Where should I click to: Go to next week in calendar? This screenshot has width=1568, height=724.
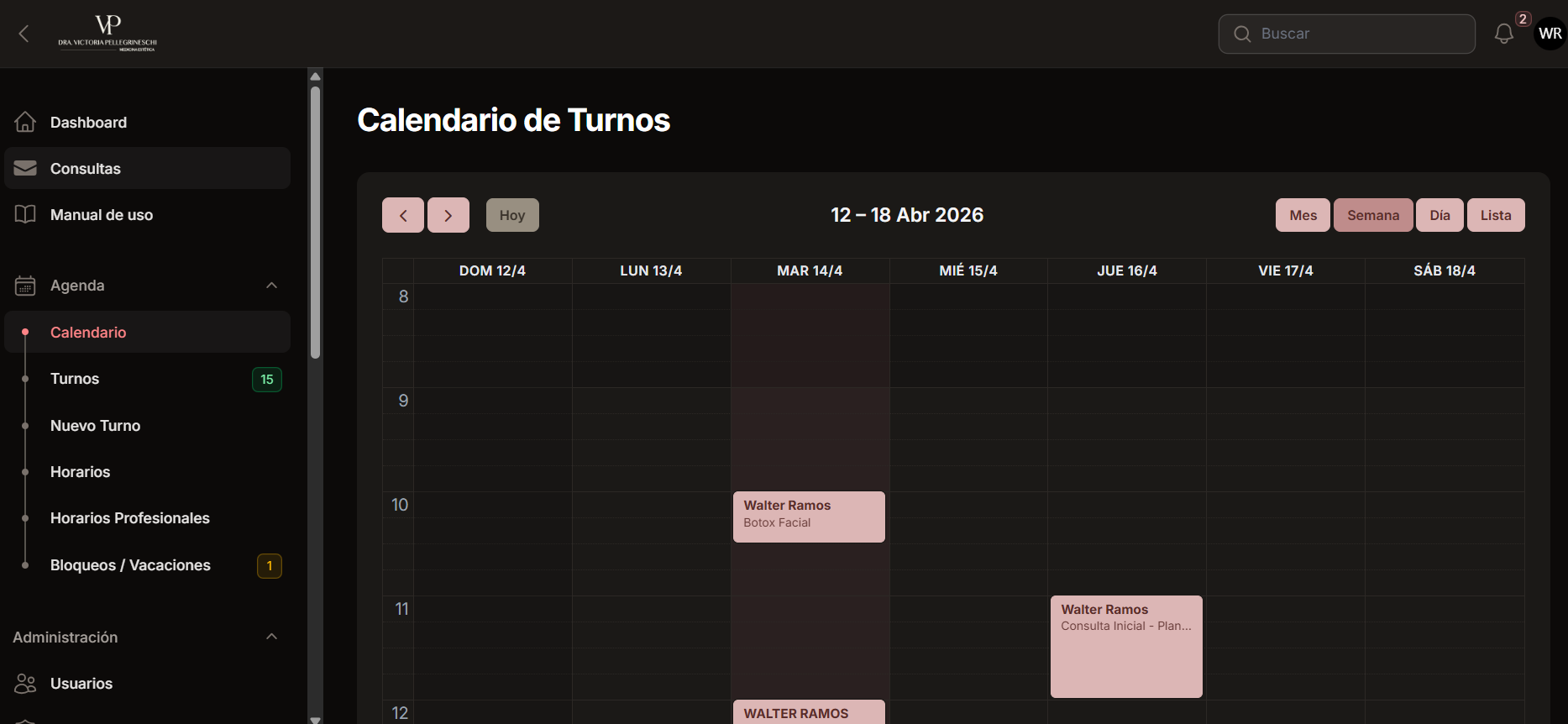448,216
